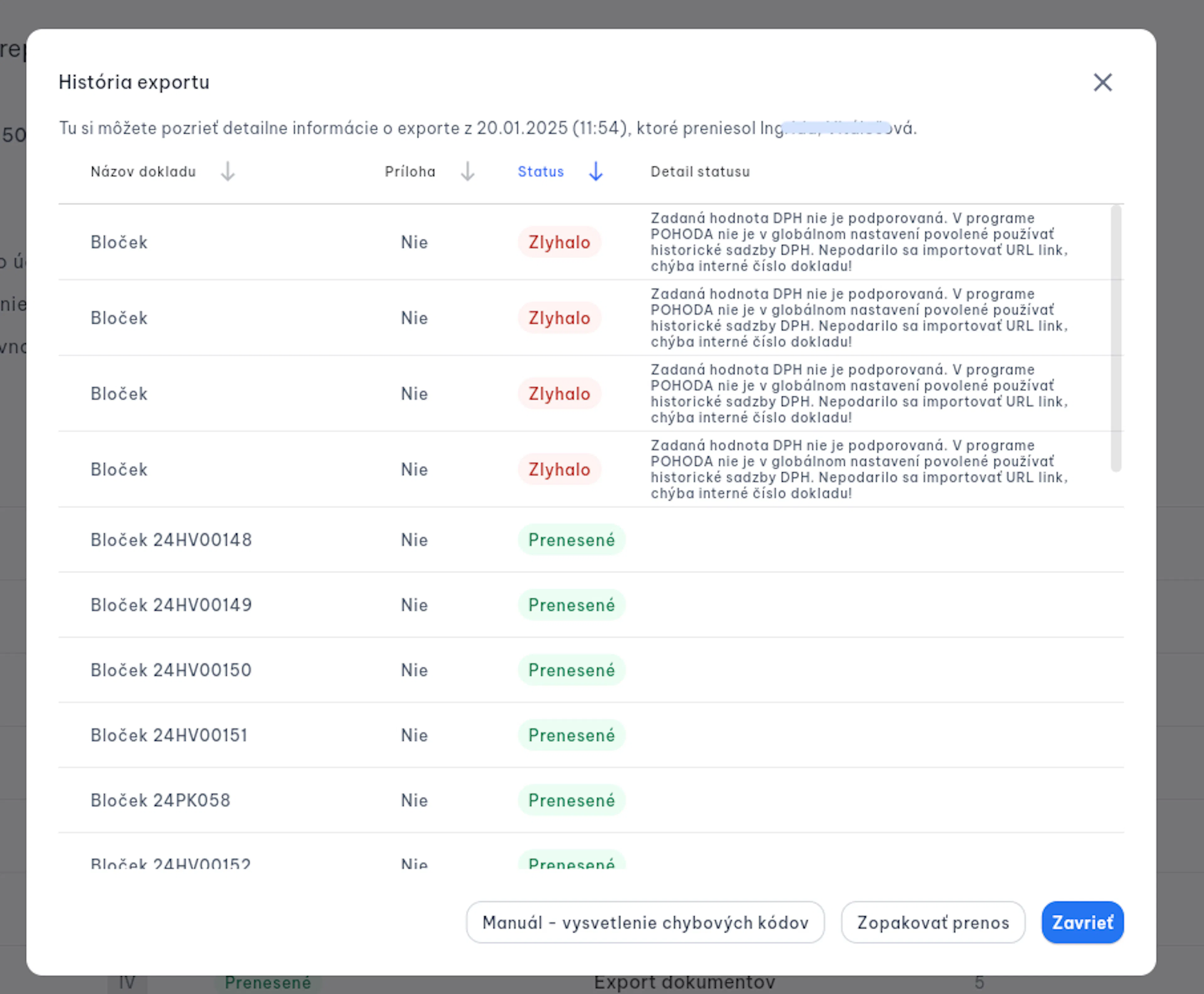Click the Prenesené badge for Bloček 24PK058
The height and width of the screenshot is (994, 1204).
click(571, 800)
